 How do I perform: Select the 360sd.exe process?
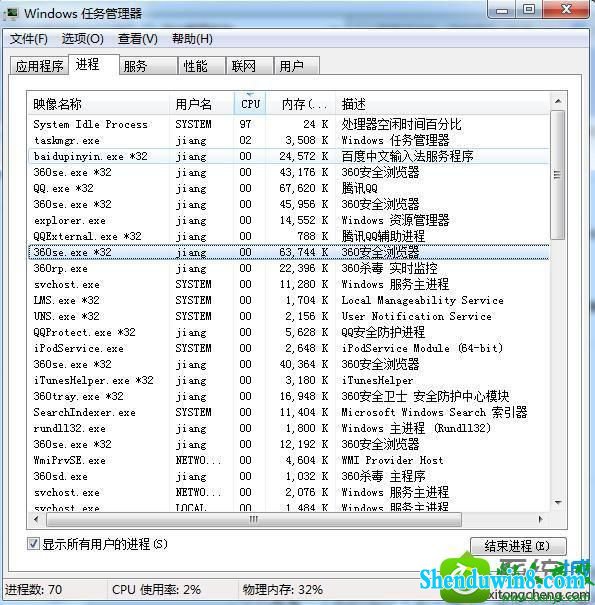pyautogui.click(x=288, y=477)
